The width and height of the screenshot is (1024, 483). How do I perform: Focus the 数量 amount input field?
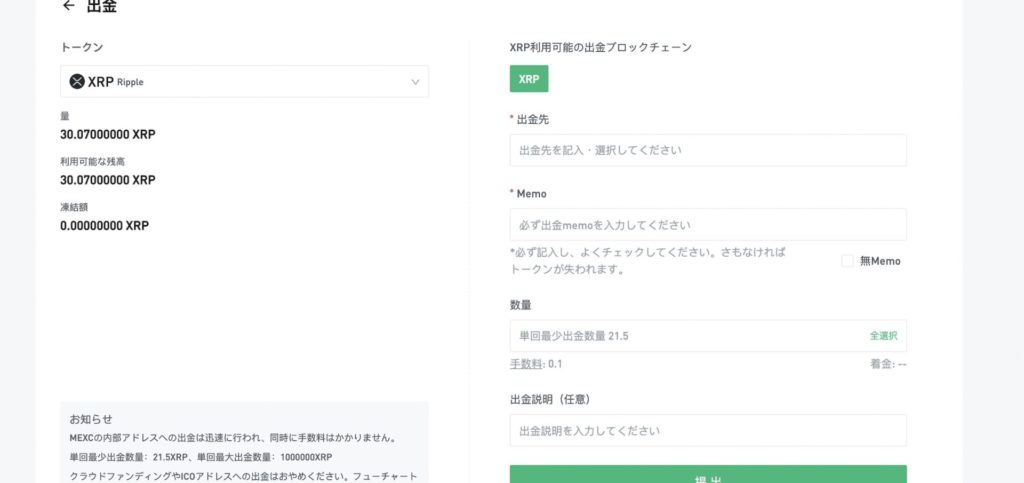(x=685, y=336)
